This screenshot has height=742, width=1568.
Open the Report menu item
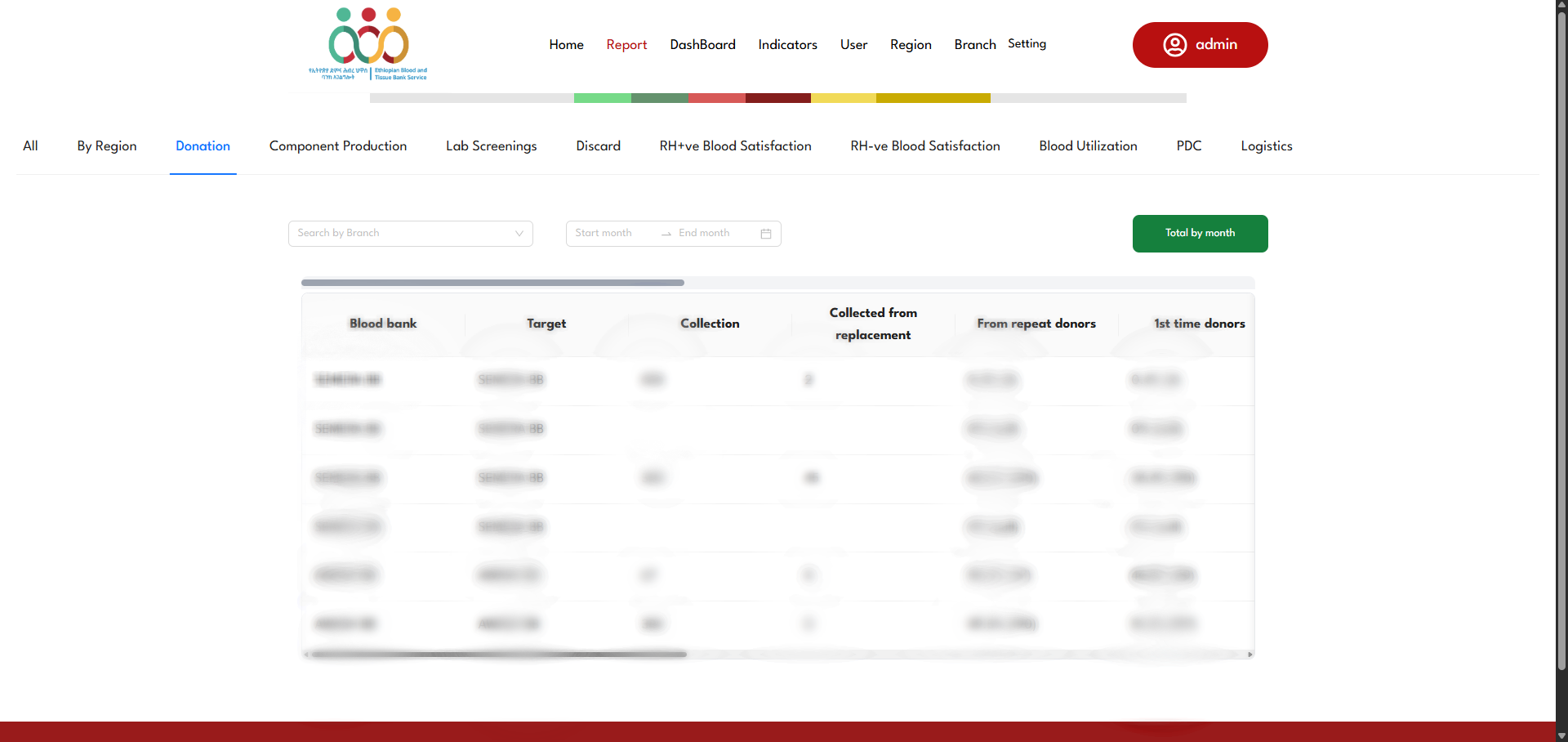pyautogui.click(x=626, y=45)
